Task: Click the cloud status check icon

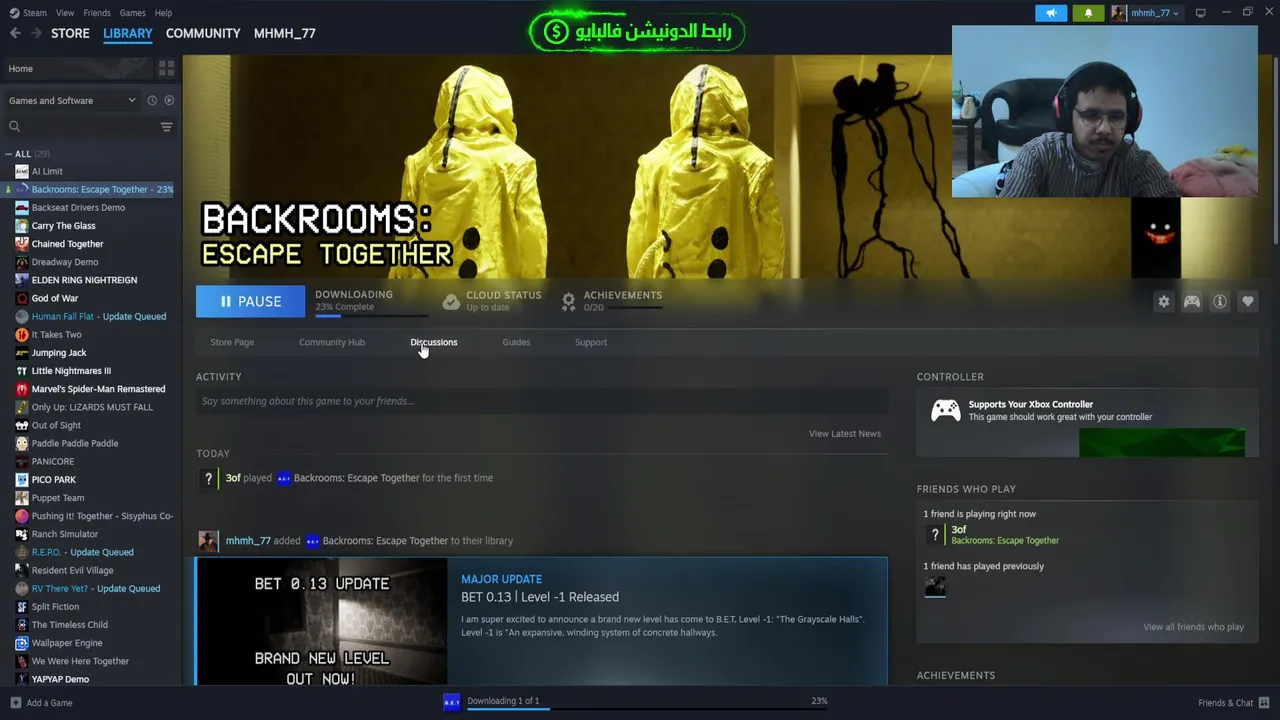Action: tap(451, 301)
